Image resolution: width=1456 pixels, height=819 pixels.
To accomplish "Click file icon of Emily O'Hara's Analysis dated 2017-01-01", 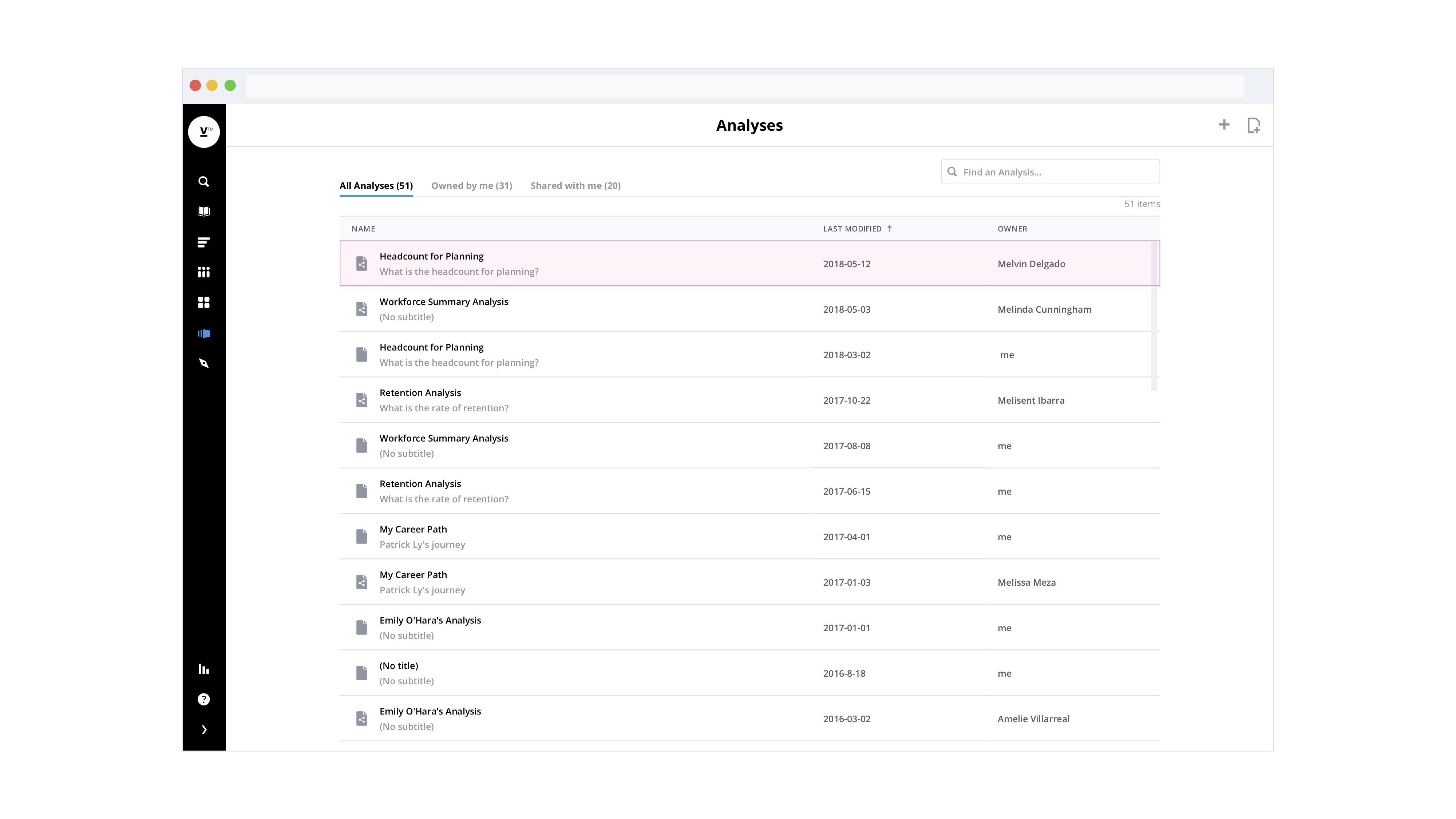I will point(362,628).
